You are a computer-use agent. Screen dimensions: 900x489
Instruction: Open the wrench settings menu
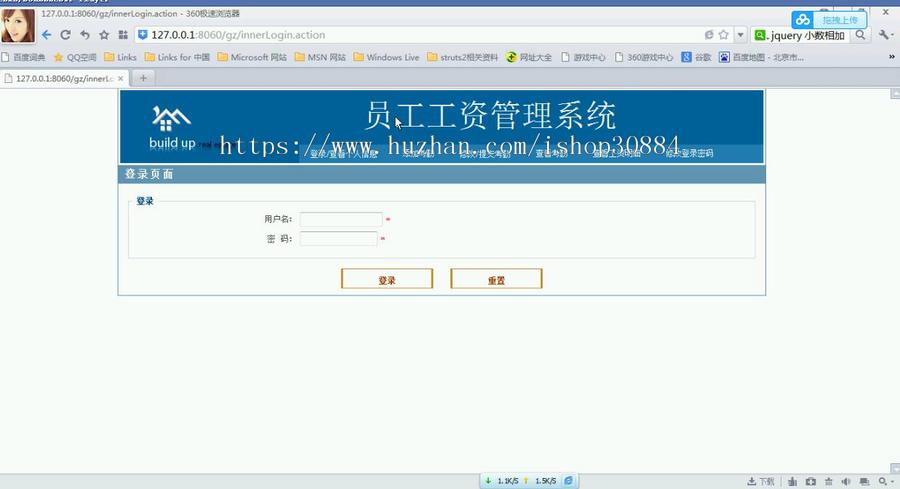[x=885, y=35]
